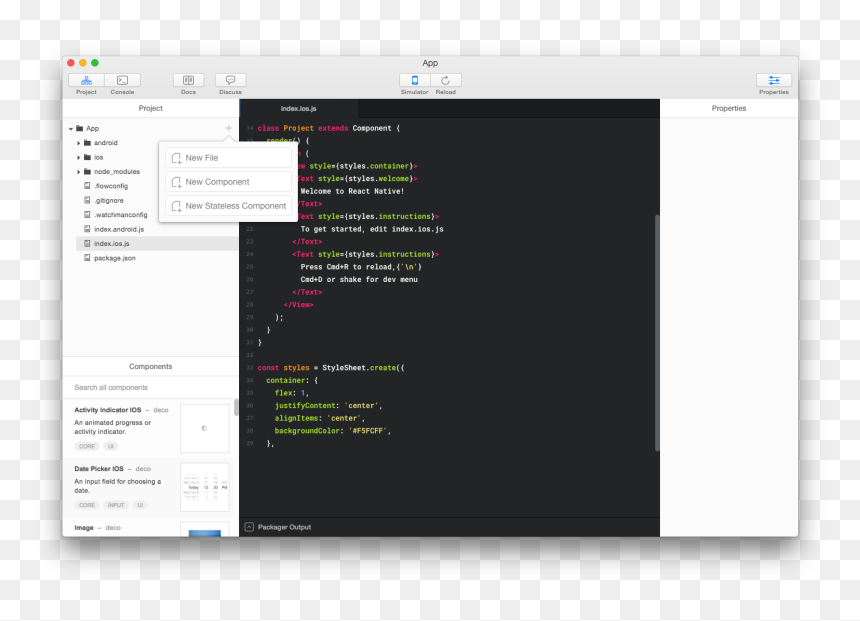
Task: Click the Reload toolbar icon
Action: tap(445, 81)
